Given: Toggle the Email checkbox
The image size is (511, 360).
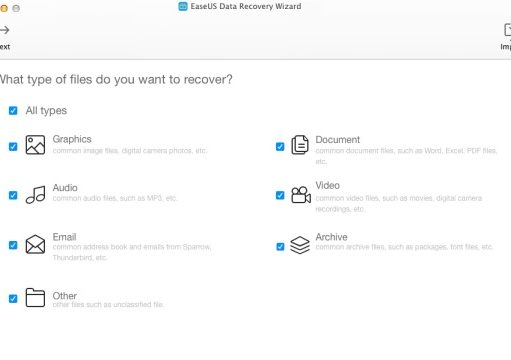Looking at the screenshot, I should [x=13, y=245].
